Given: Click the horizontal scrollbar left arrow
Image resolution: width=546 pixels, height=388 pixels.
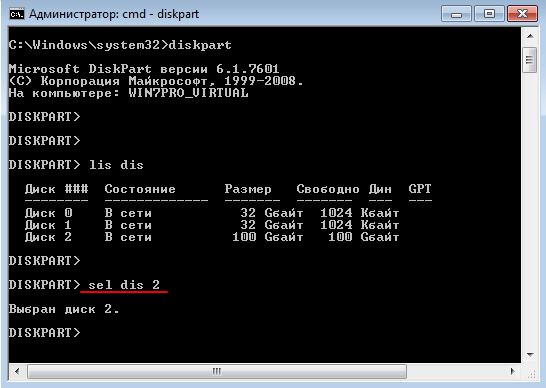Looking at the screenshot, I should (17, 371).
